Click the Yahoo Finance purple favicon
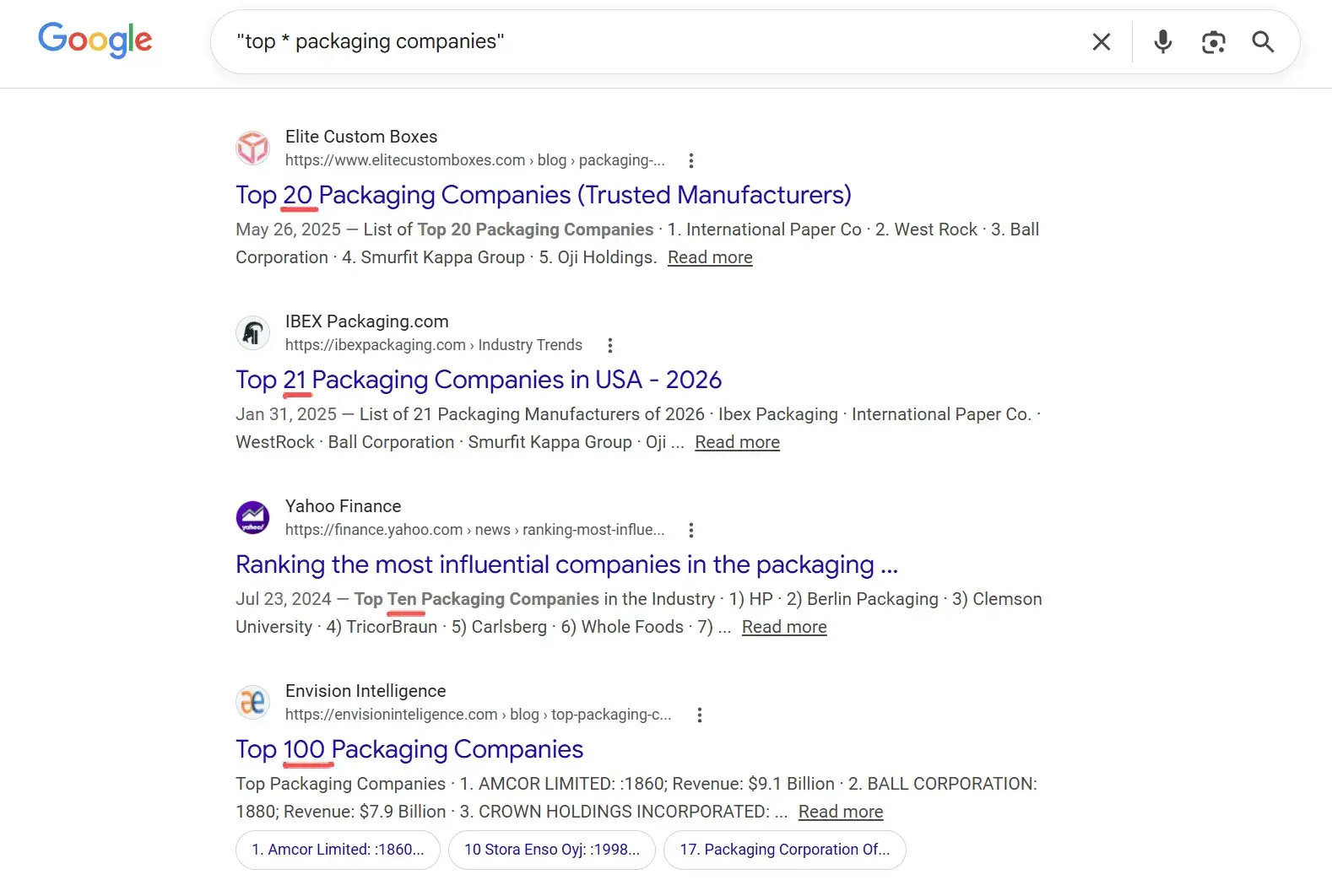The height and width of the screenshot is (896, 1332). point(252,517)
